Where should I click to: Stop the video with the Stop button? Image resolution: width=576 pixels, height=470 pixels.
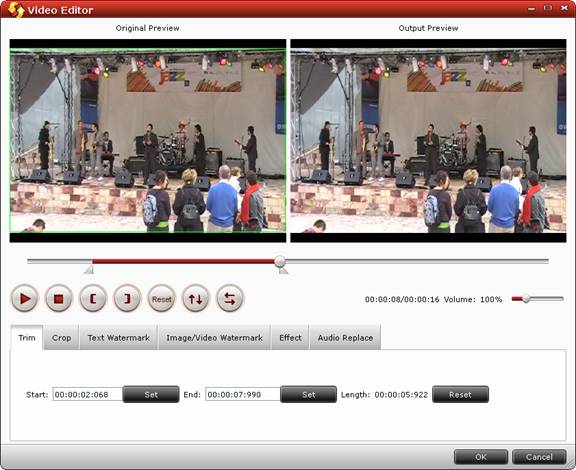click(x=59, y=298)
